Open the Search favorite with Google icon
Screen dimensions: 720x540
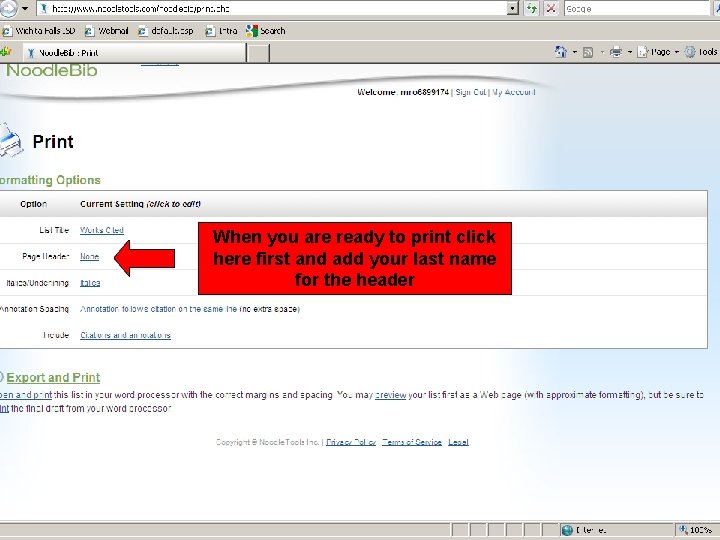coord(266,31)
